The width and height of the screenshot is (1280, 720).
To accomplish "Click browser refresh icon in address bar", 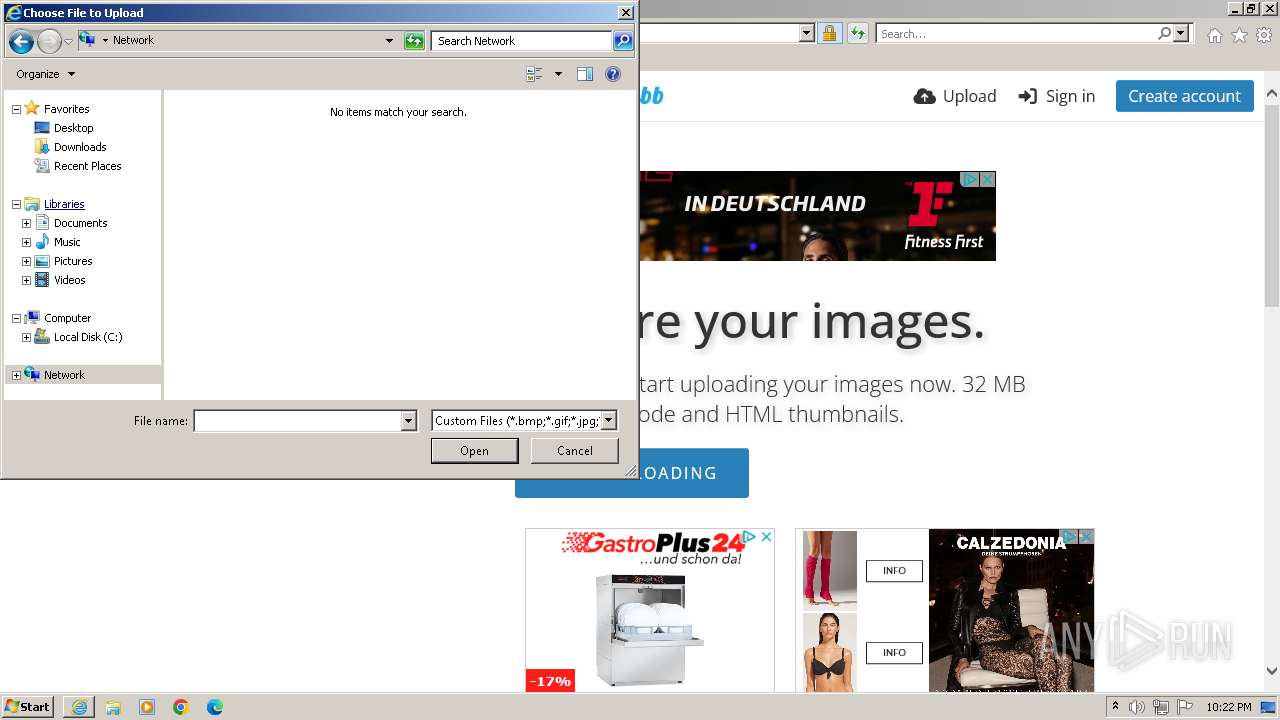I will point(857,33).
